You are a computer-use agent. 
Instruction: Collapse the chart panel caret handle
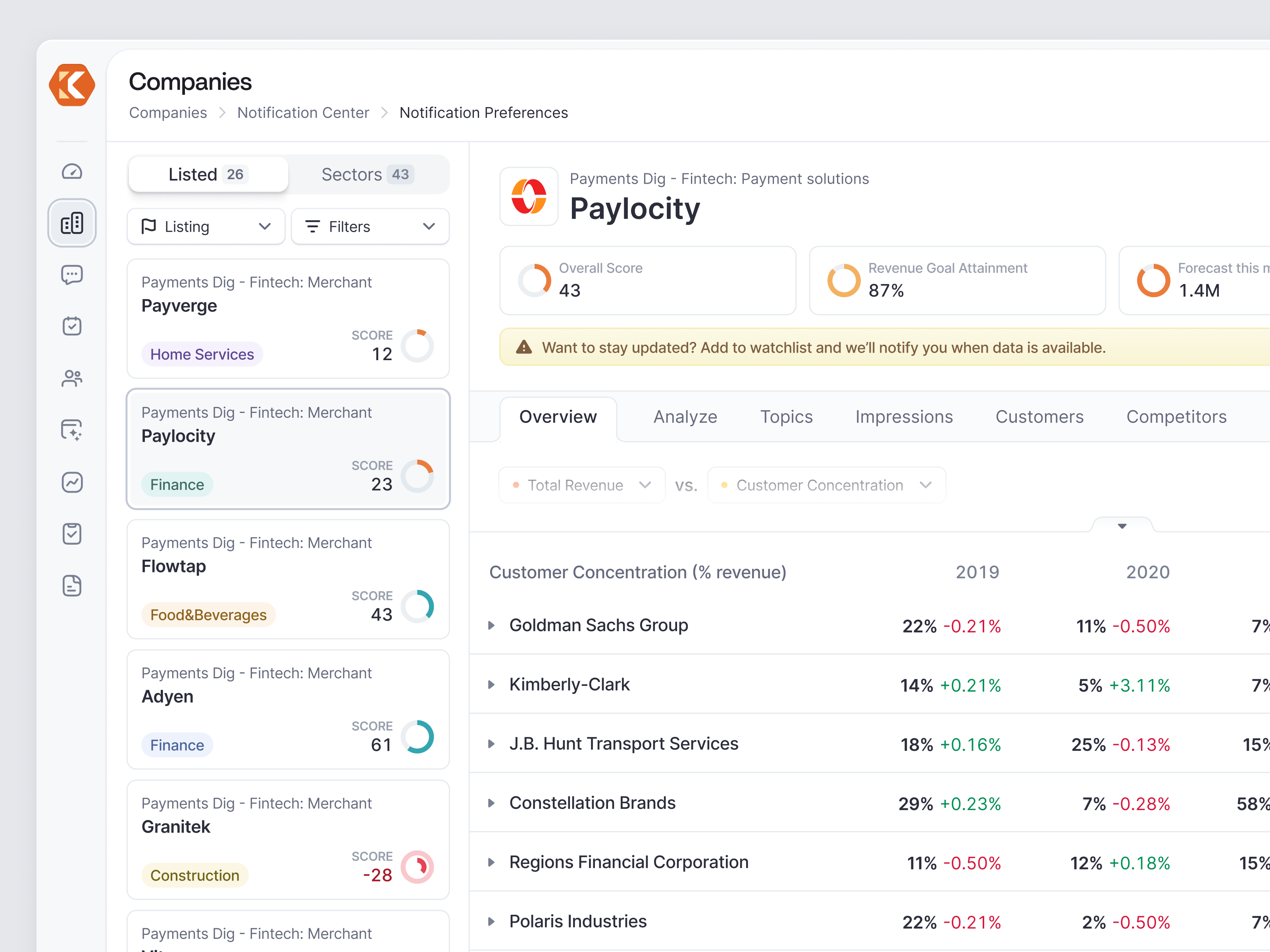(x=1122, y=525)
